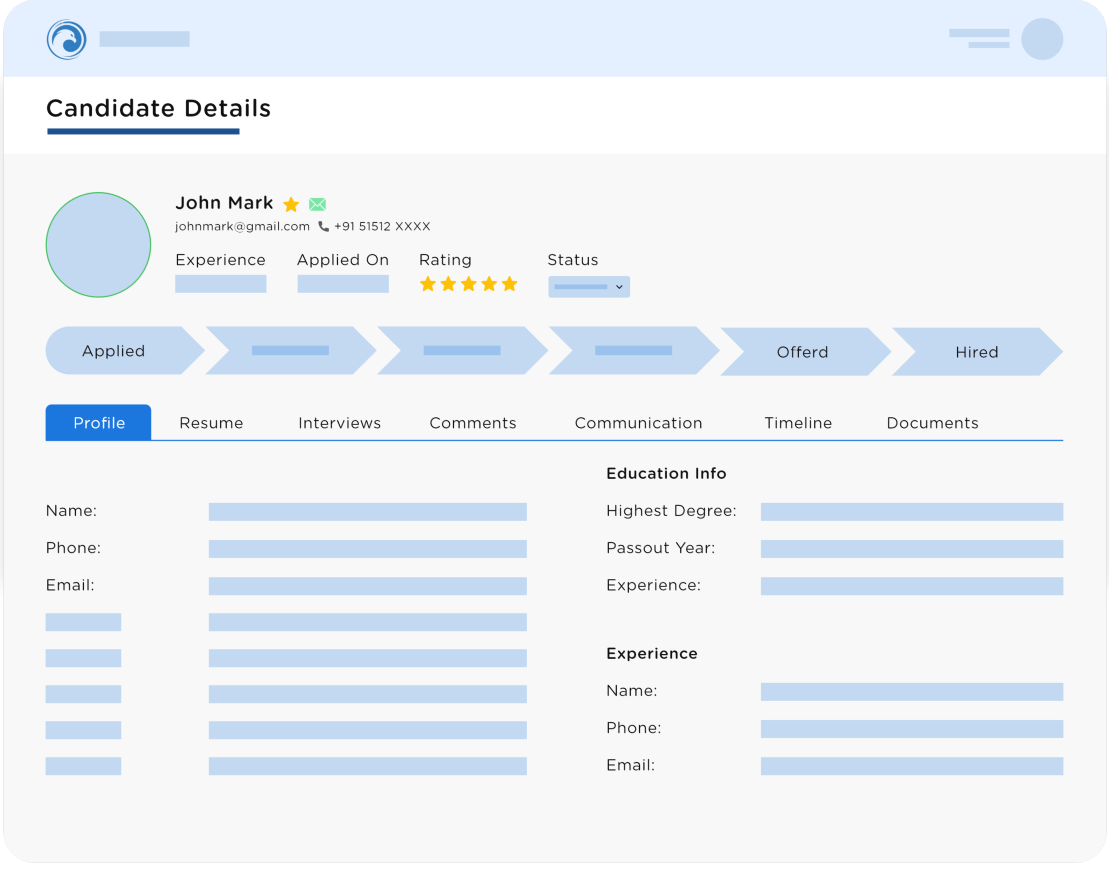Click the bird logo icon in header
The height and width of the screenshot is (882, 1109).
(67, 40)
